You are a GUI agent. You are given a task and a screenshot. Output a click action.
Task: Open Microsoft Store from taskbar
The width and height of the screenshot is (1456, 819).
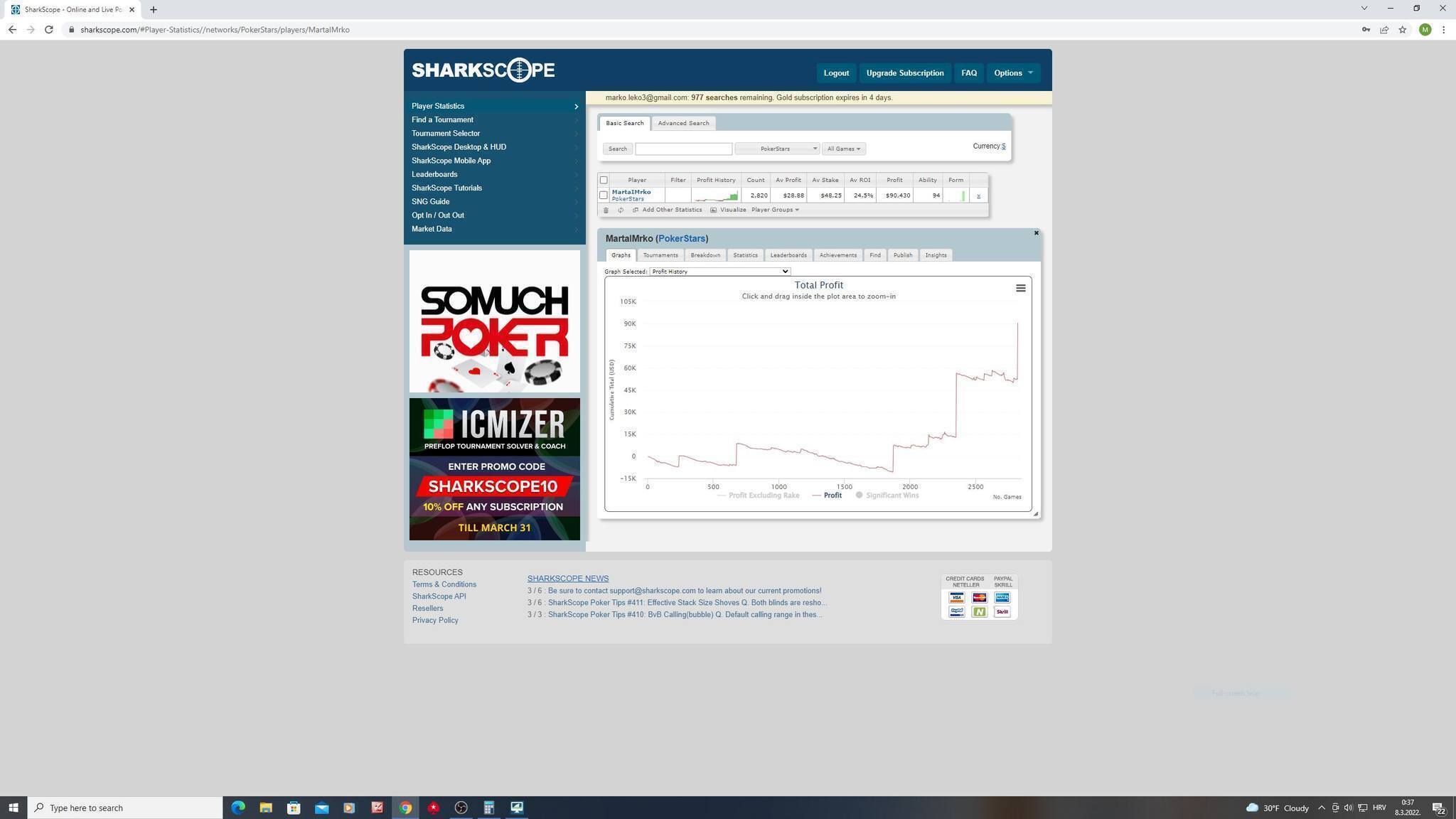(x=294, y=808)
